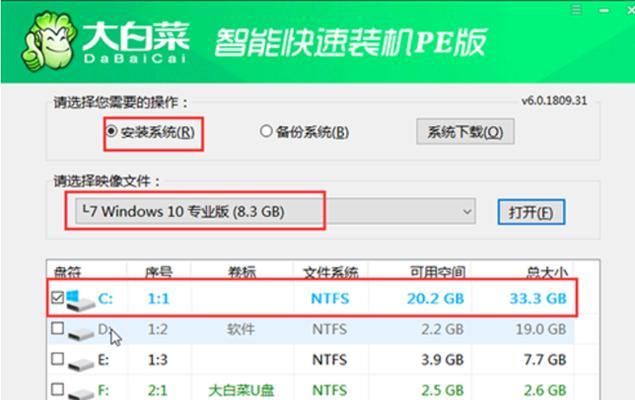635x400 pixels.
Task: Click the DaBaiCai cabbage mascot logo
Action: [x=49, y=41]
